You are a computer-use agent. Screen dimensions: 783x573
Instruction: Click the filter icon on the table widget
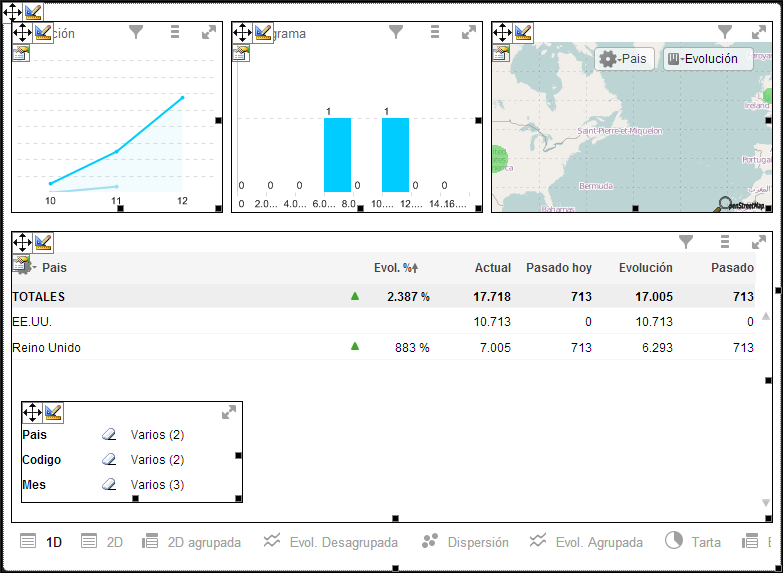pos(686,242)
